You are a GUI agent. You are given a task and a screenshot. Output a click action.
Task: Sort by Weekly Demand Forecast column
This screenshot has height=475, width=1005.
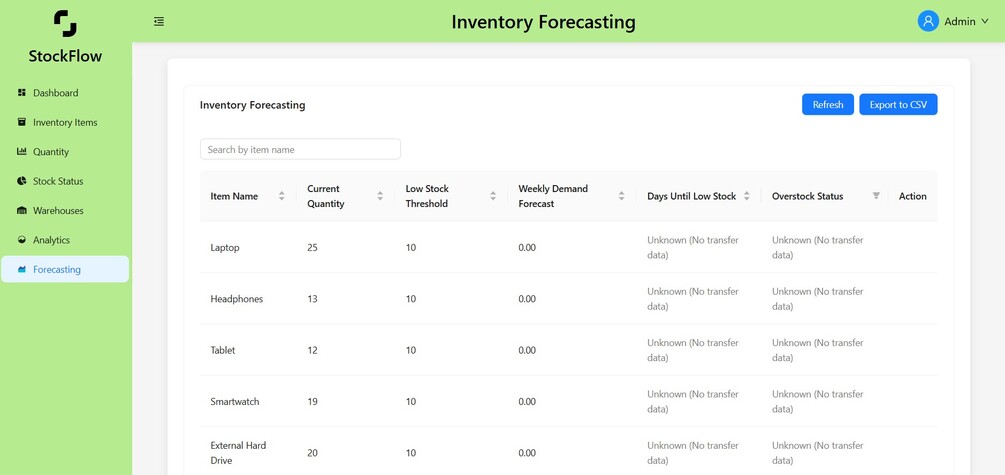(622, 196)
